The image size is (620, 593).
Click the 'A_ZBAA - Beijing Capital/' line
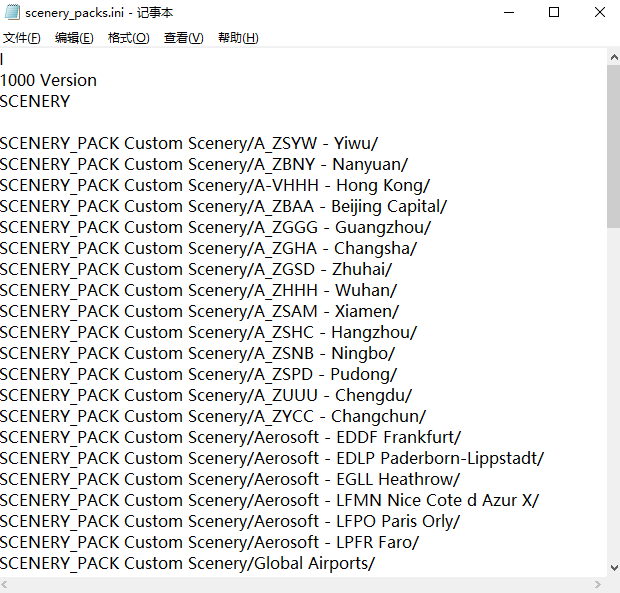pyautogui.click(x=223, y=206)
